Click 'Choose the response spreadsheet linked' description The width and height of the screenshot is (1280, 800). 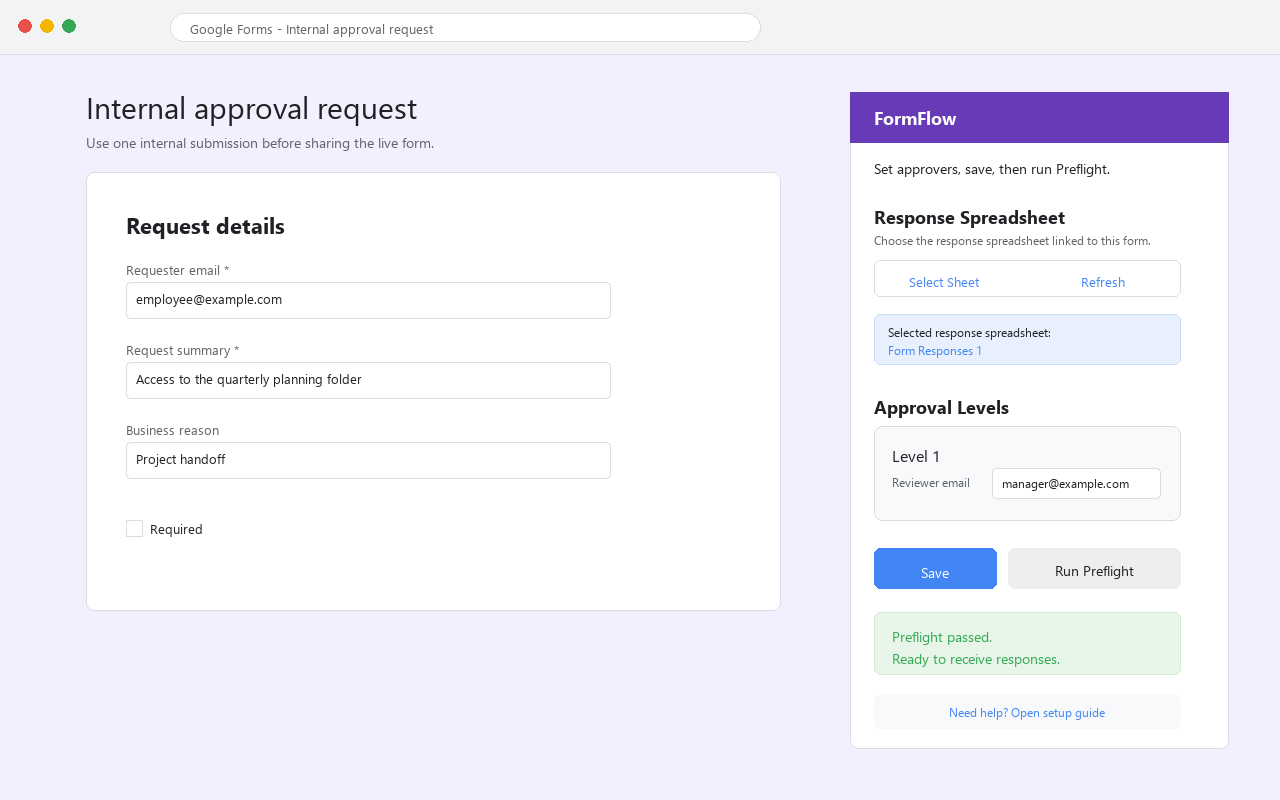click(1012, 241)
